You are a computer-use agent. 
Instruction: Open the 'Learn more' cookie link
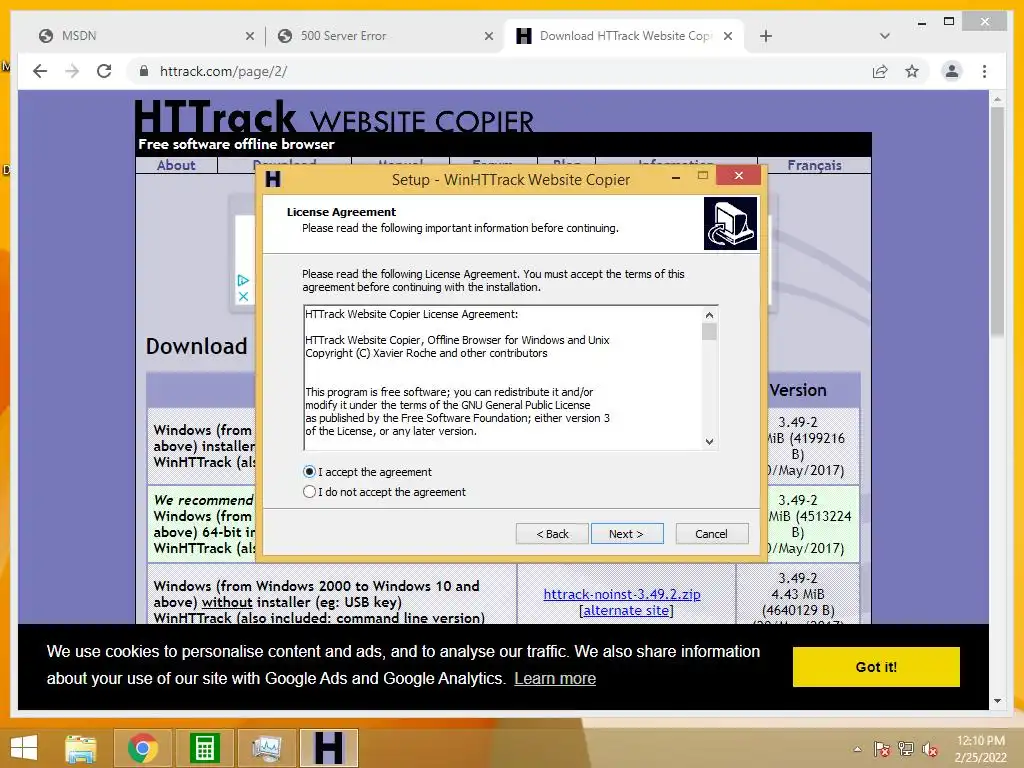(x=555, y=679)
